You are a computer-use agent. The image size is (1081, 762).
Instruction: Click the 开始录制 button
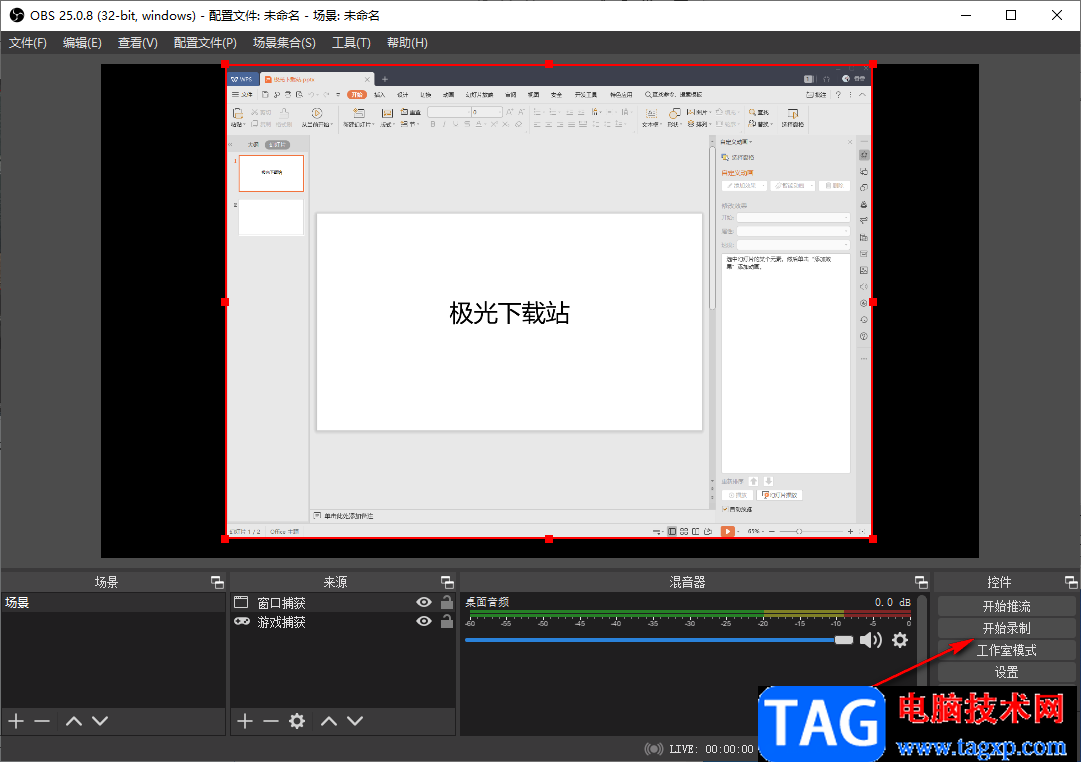[x=1006, y=628]
